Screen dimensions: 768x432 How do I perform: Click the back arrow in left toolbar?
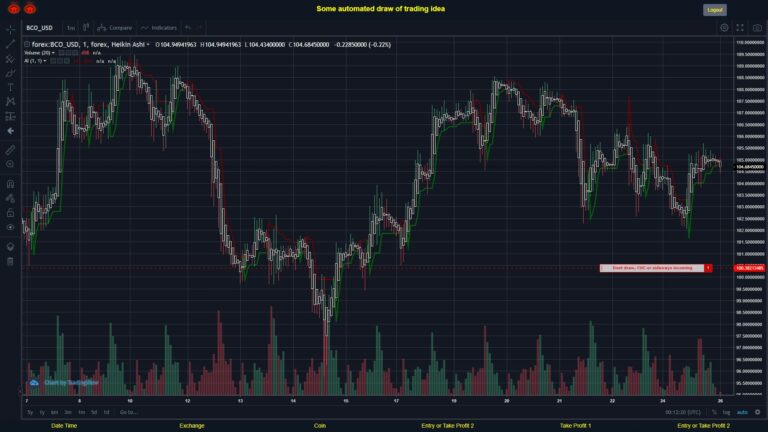[x=10, y=131]
